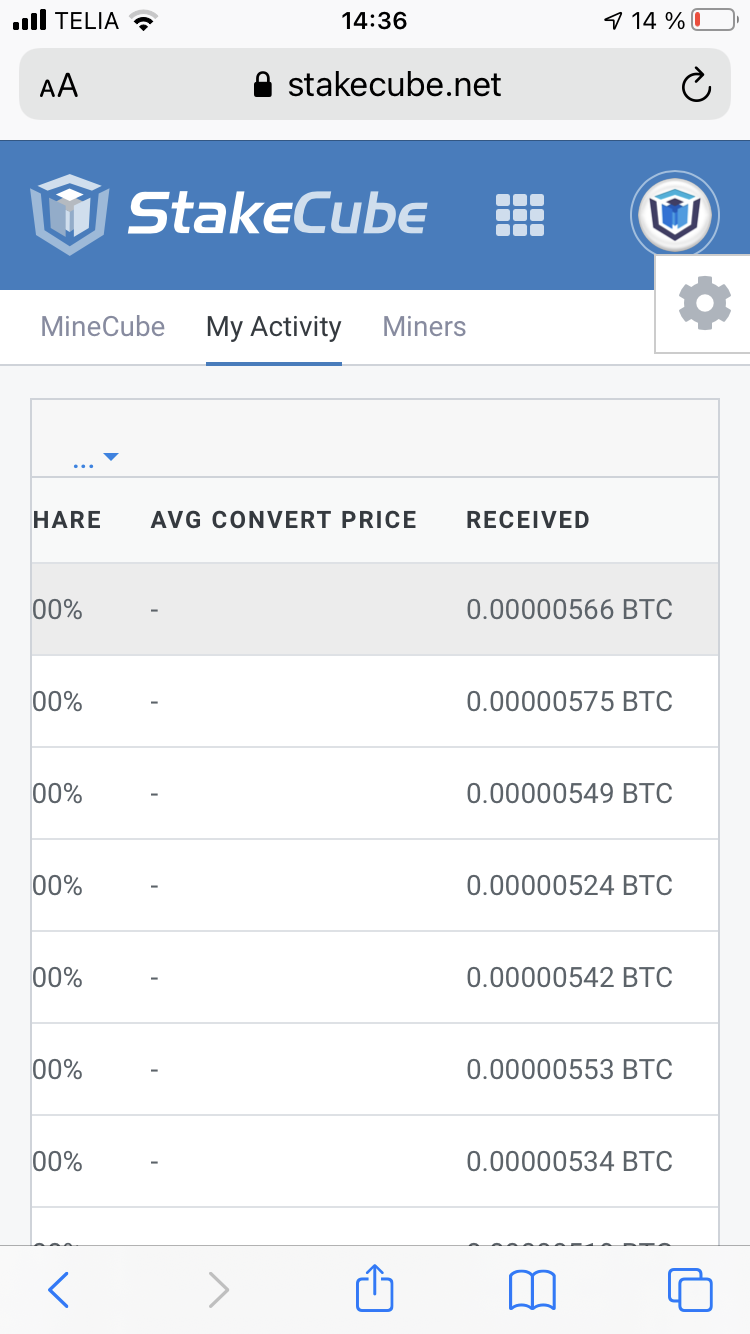Switch to the Miners tab

click(425, 327)
